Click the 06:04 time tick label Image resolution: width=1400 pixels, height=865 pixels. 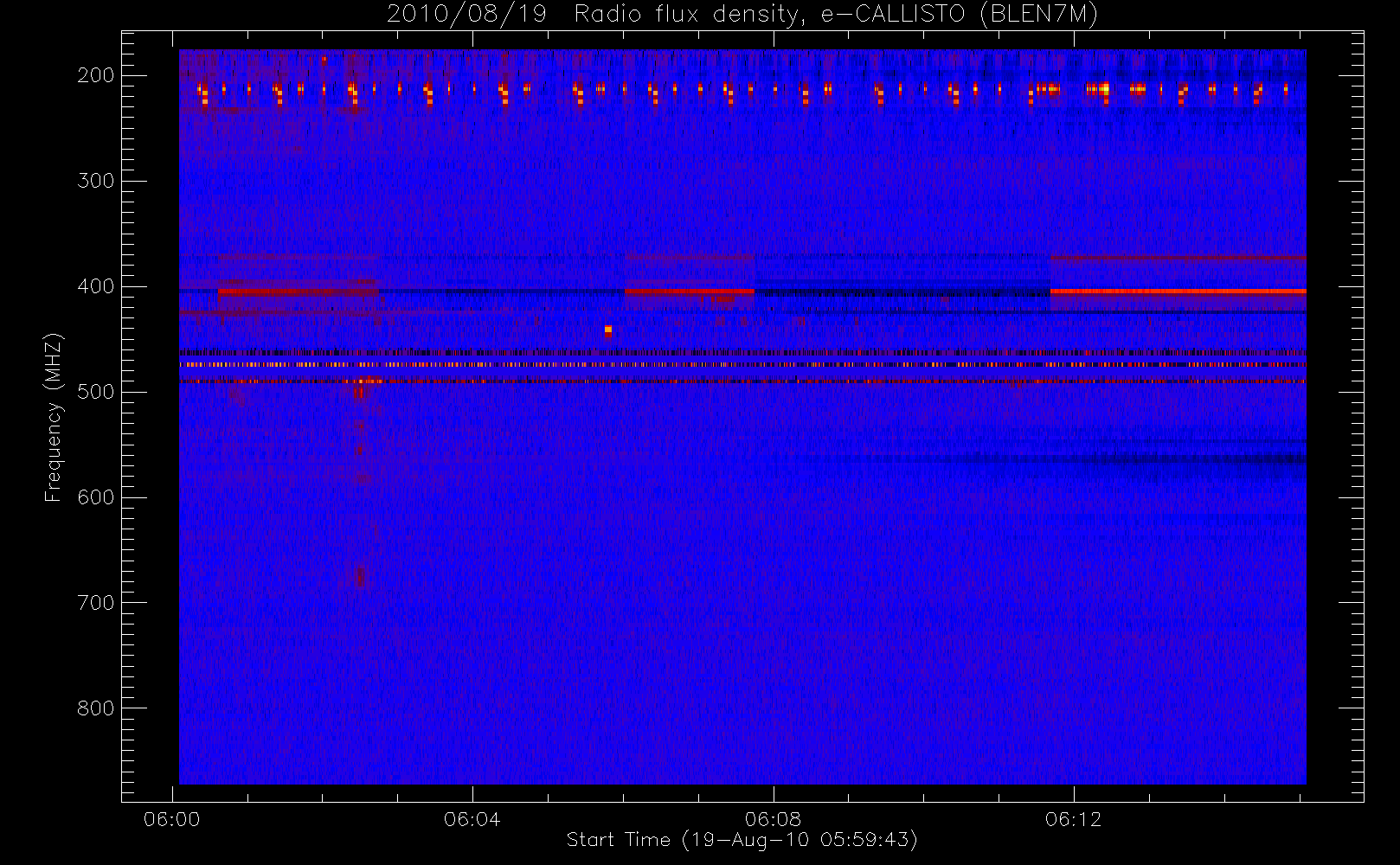pos(472,819)
